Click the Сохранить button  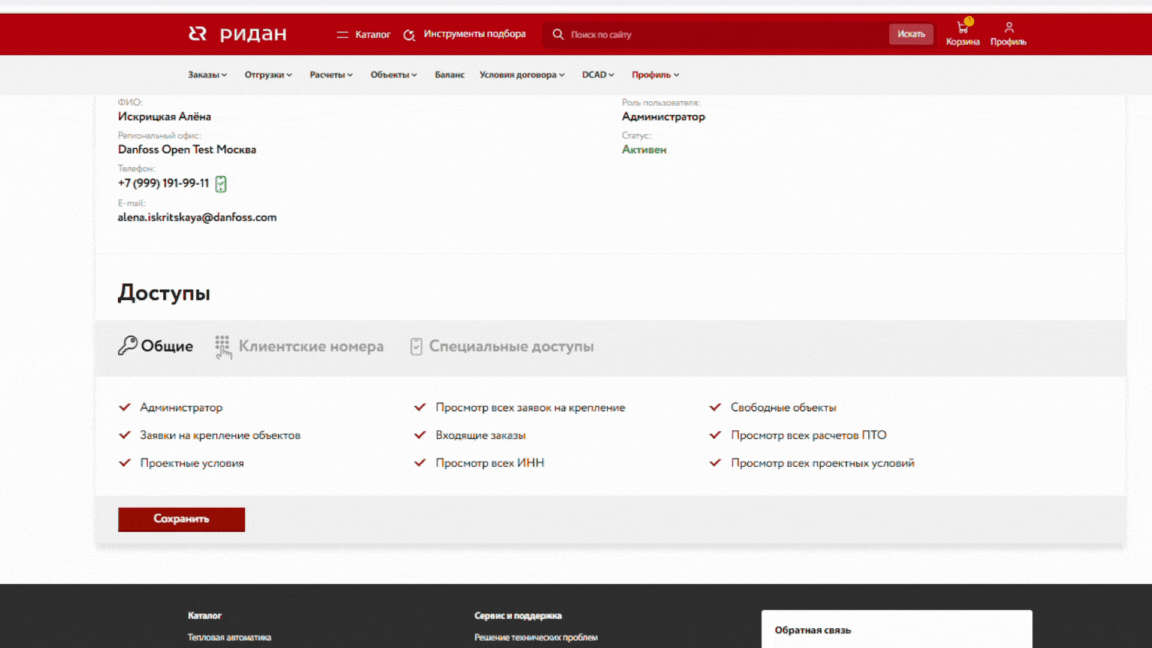tap(181, 519)
